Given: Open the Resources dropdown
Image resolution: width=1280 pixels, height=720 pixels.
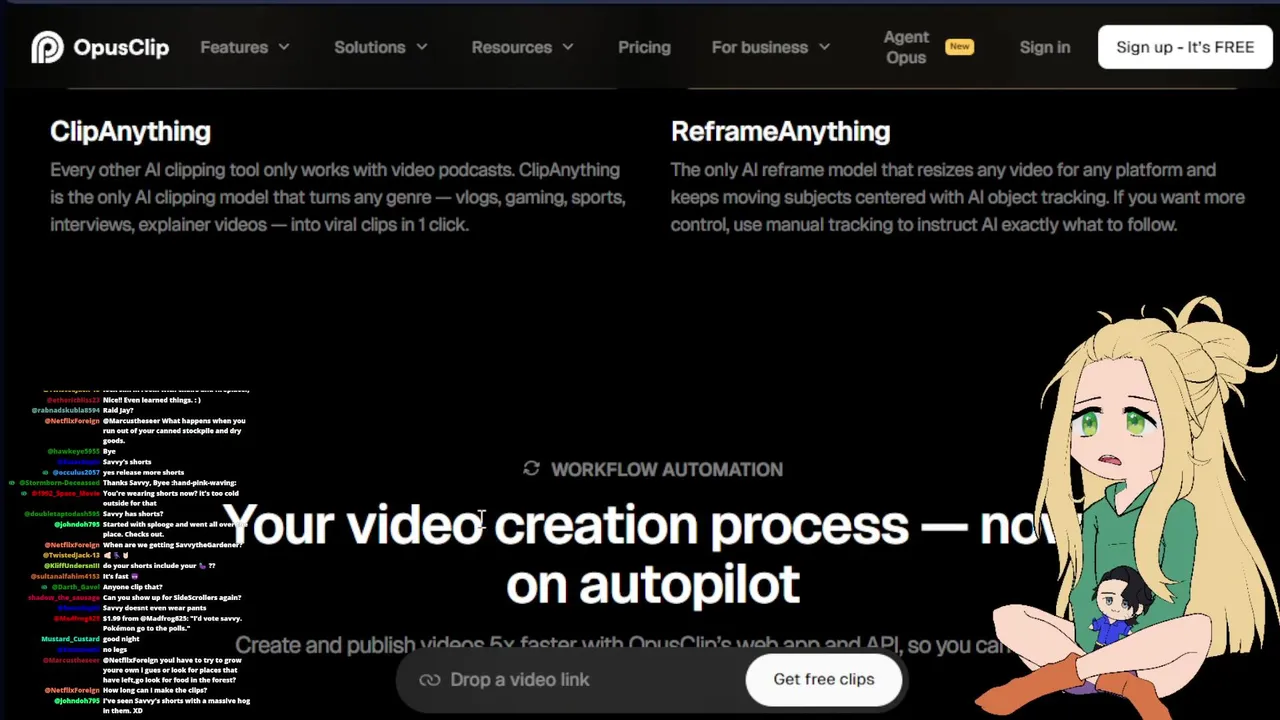Looking at the screenshot, I should coord(523,47).
